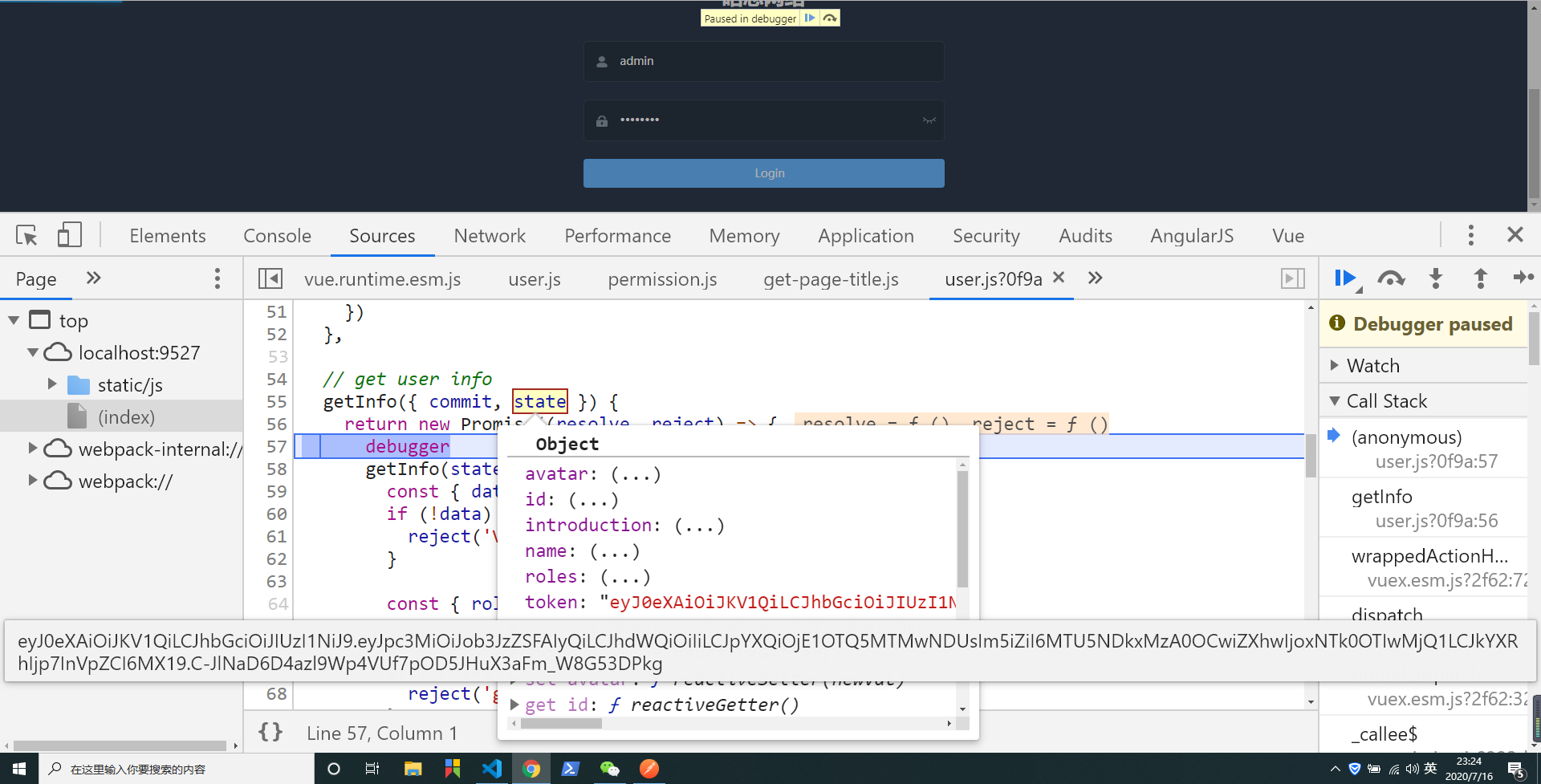Screen dimensions: 1541x784
Task: Hide the navigator pane icon
Action: 270,278
